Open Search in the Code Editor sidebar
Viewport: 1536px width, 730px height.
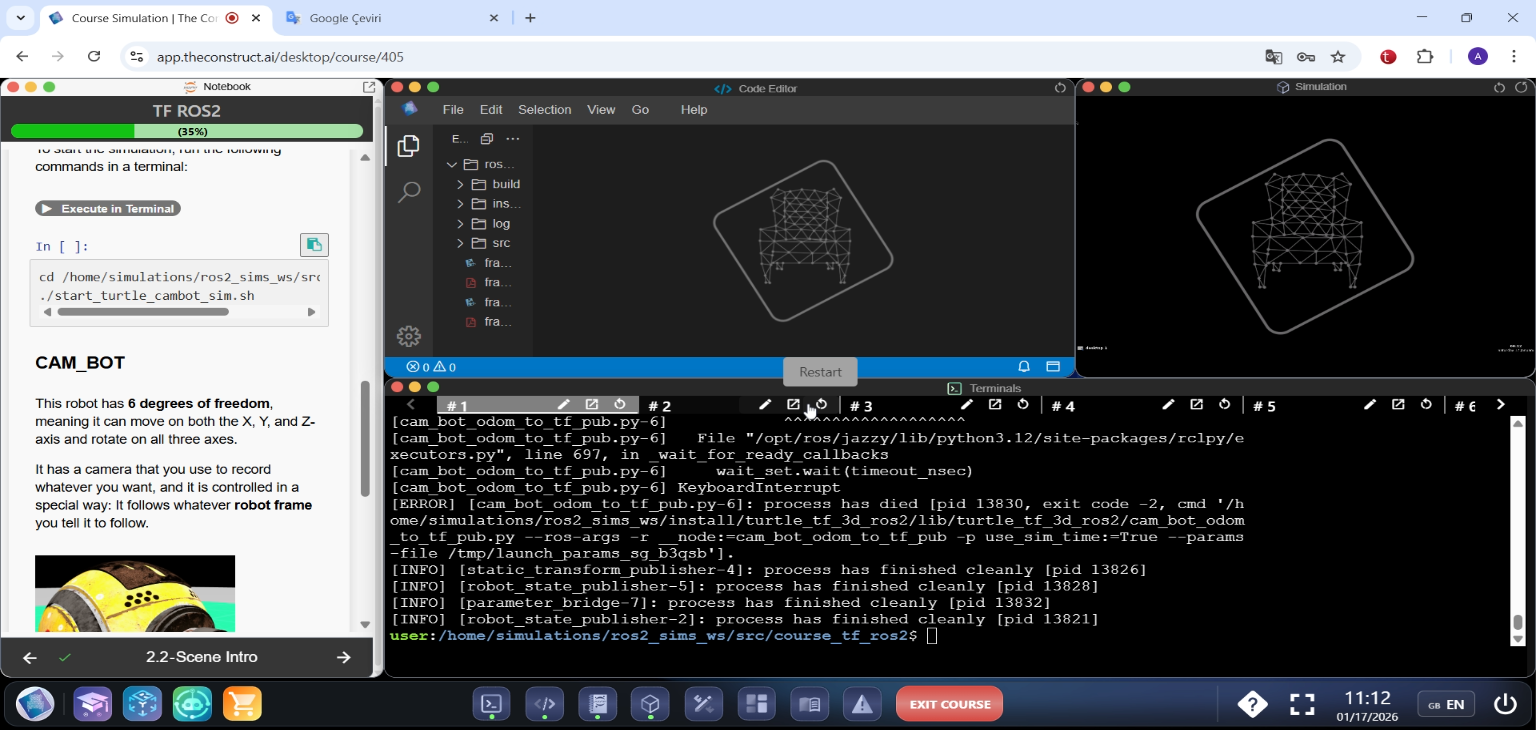pos(408,192)
